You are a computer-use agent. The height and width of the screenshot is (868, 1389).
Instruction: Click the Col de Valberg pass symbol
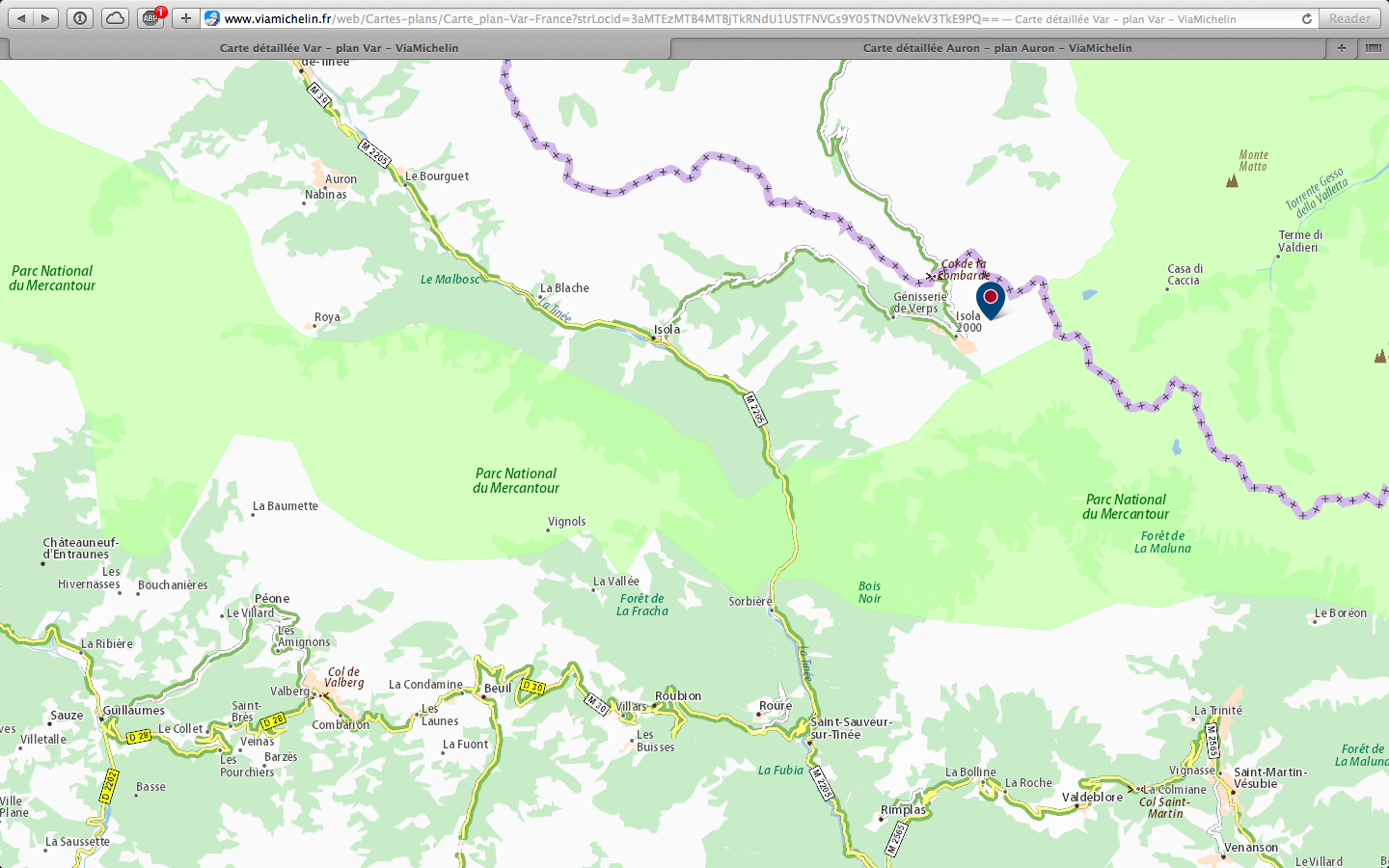click(325, 694)
